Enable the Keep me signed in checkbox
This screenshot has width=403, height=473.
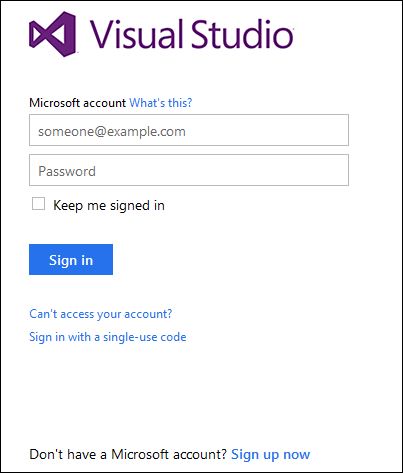click(38, 204)
